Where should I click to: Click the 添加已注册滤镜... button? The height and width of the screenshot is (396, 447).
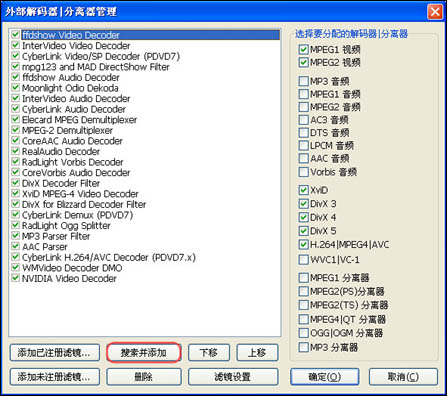[x=55, y=353]
